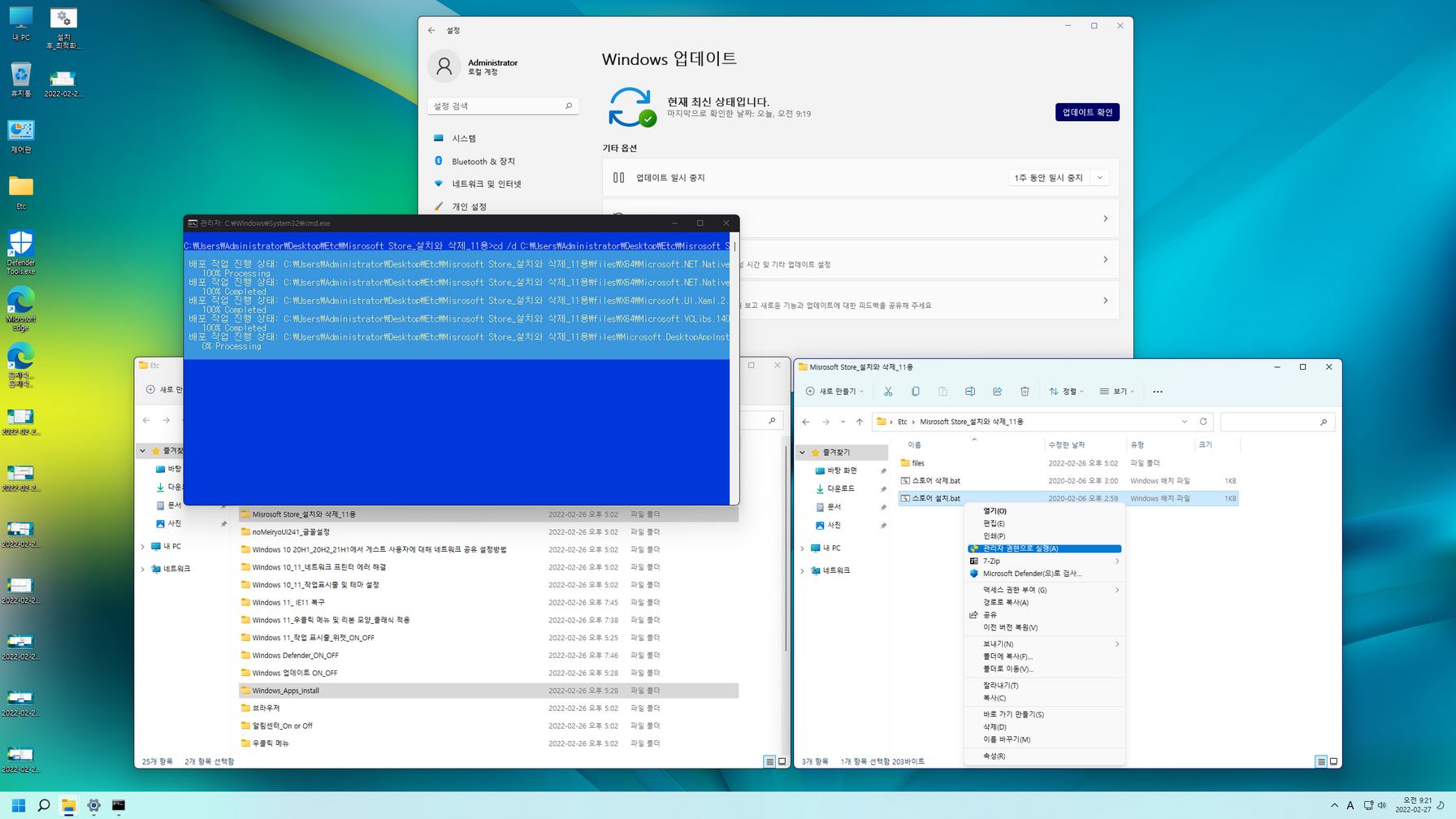Show hidden icons in system tray
Screen dimensions: 1456x819
(1334, 805)
